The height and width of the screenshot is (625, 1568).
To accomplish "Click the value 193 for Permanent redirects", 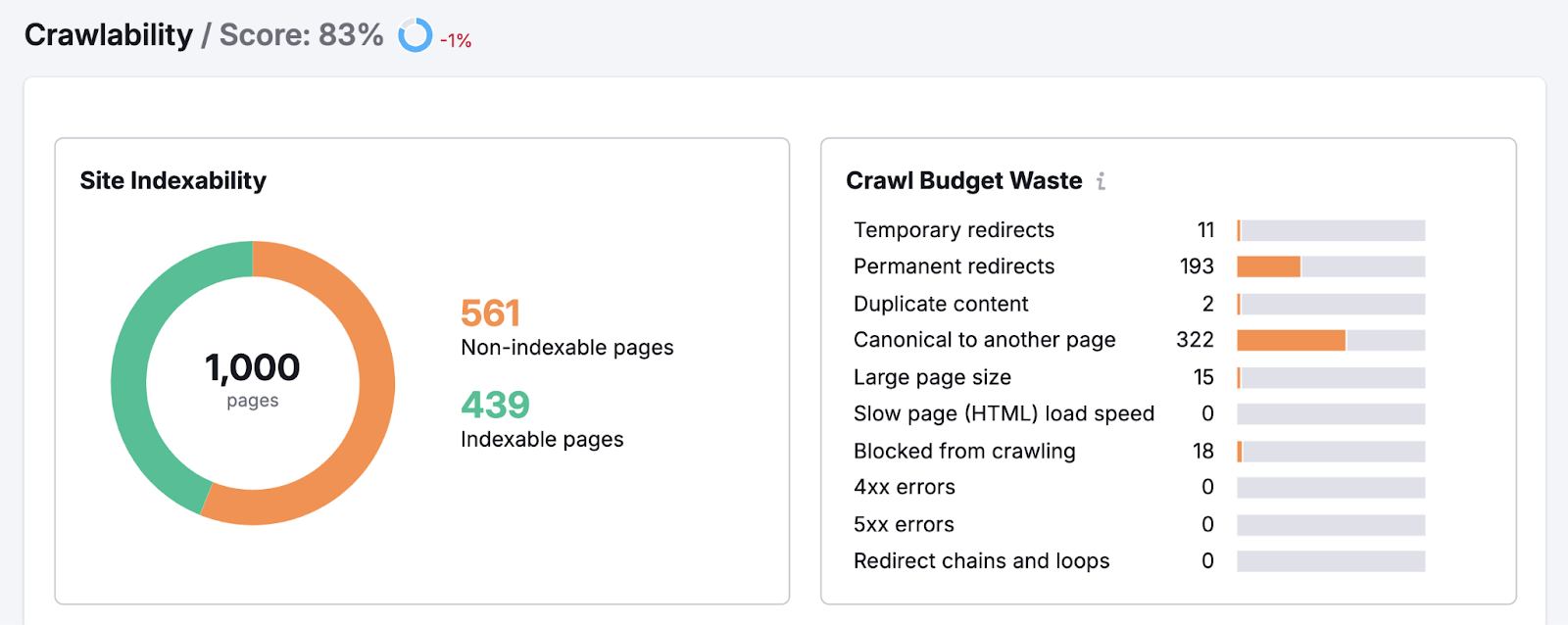I will click(1197, 266).
